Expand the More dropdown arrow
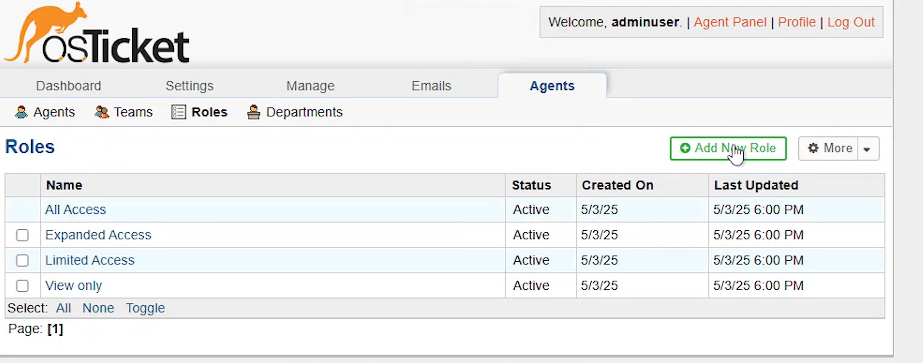 coord(867,149)
